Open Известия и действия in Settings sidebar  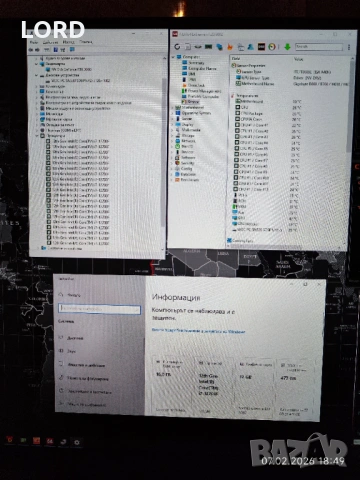pos(86,365)
